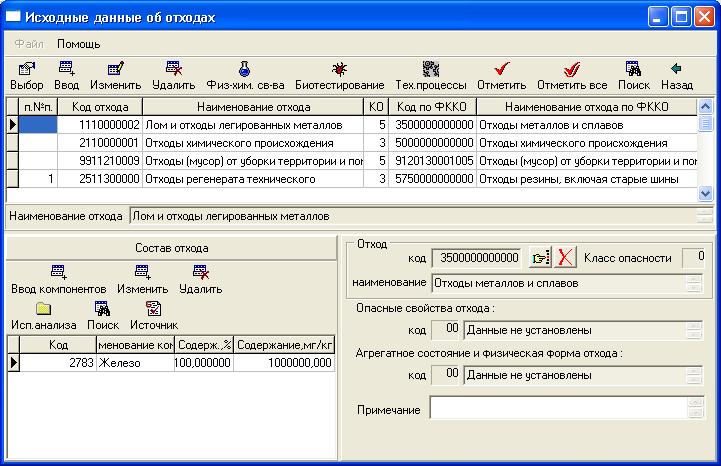Screen dimensions: 721x466
Task: Click the Изменить icon in top toolbar
Action: (115, 69)
